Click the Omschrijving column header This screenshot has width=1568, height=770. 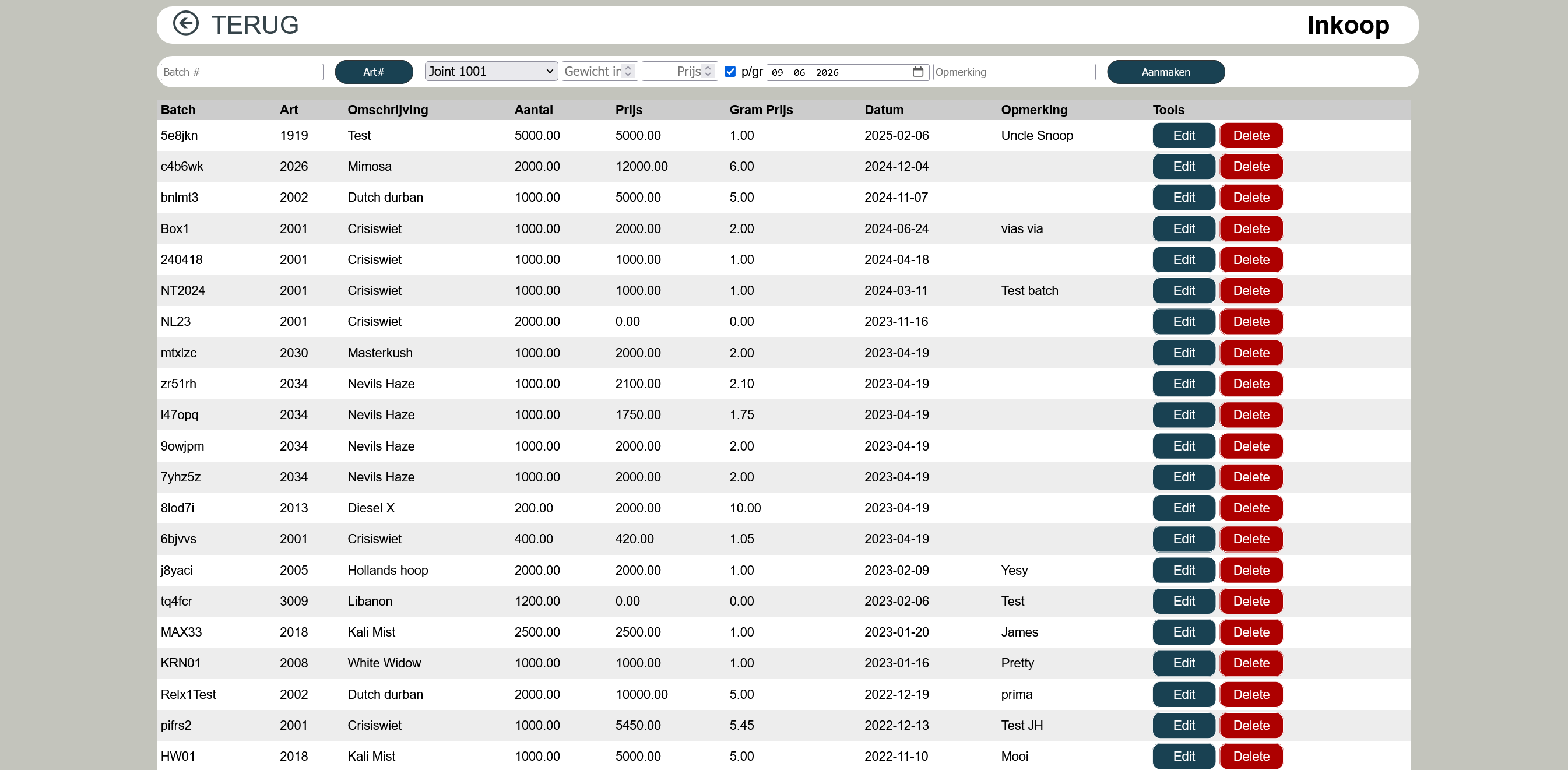coord(388,110)
